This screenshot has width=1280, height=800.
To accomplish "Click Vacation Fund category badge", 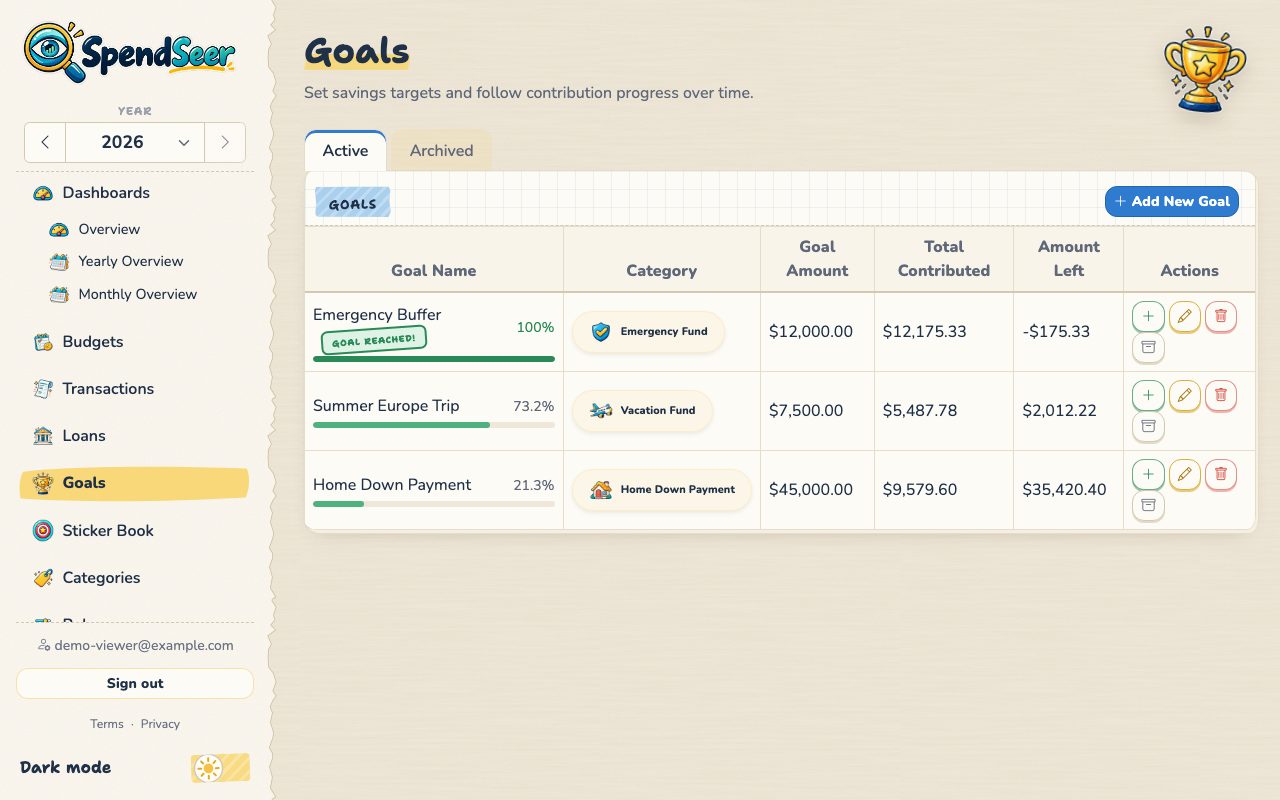I will pyautogui.click(x=642, y=410).
